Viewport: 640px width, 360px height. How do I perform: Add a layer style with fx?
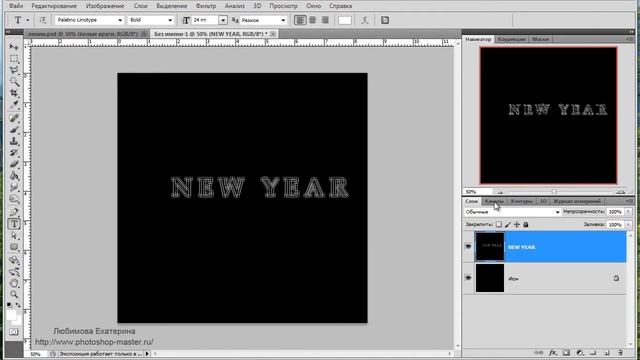pos(553,353)
